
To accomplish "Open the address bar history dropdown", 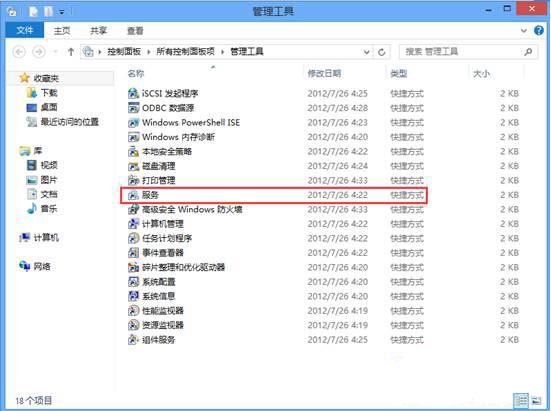I will coord(367,52).
